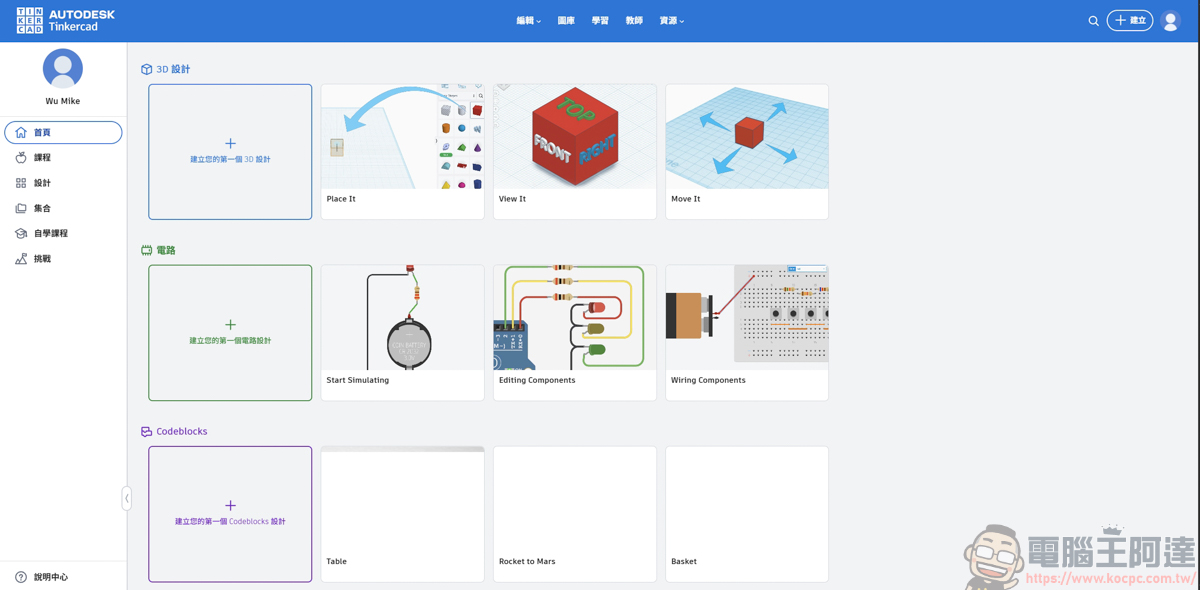This screenshot has width=1200, height=590.
Task: Open the Rocket to Mars card
Action: click(575, 514)
